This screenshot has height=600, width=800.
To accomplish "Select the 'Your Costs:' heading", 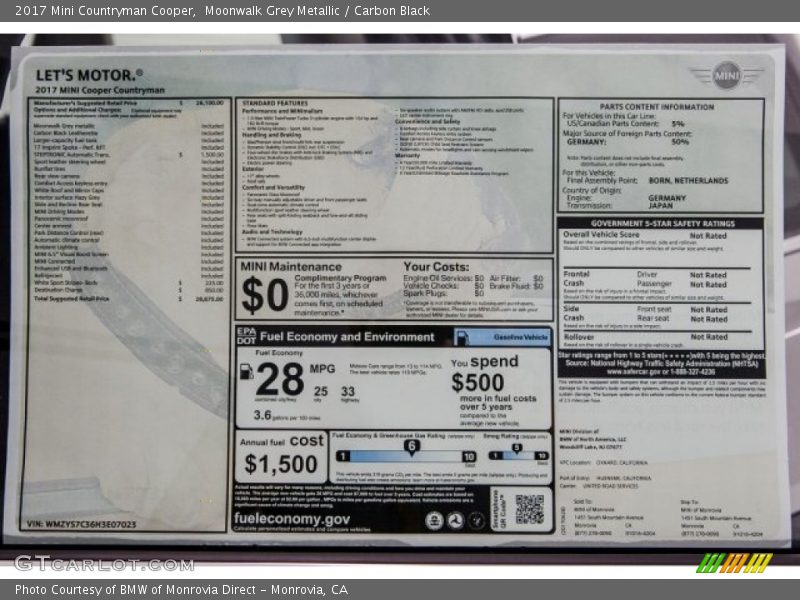I will (x=436, y=267).
